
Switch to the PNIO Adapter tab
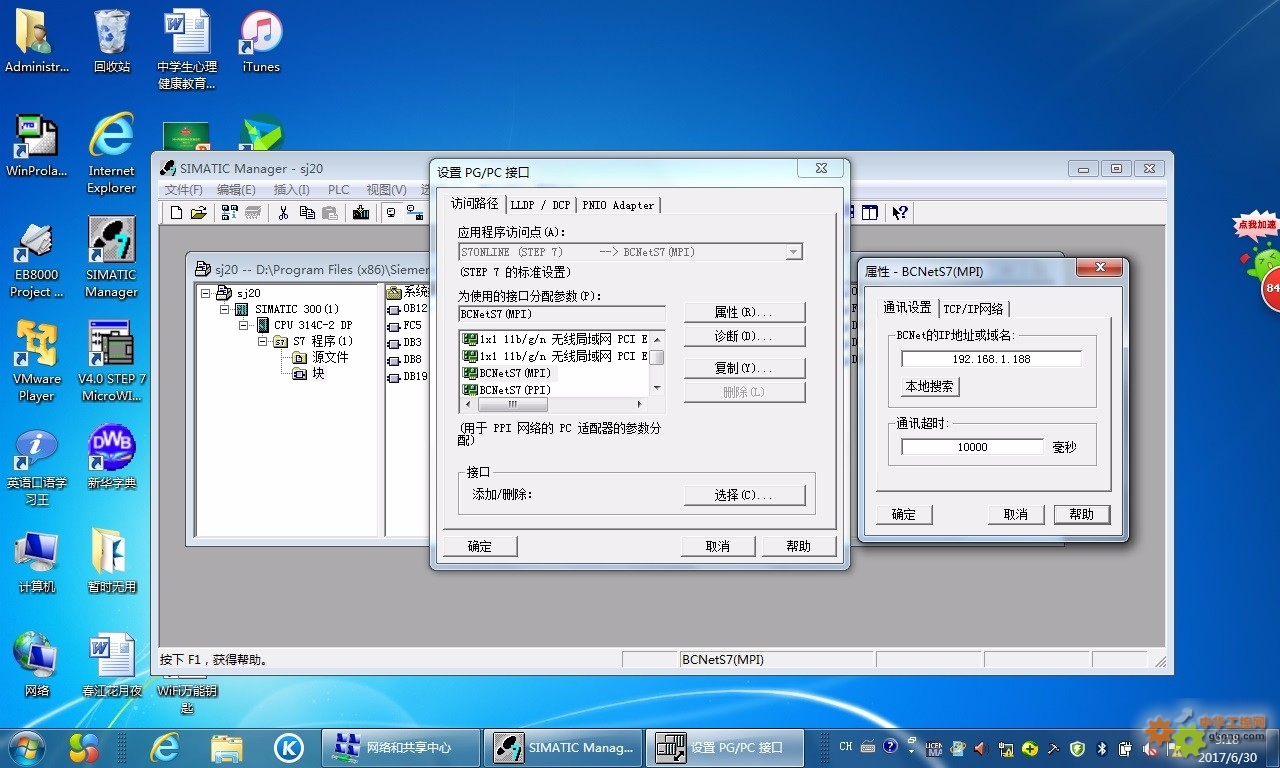(618, 205)
